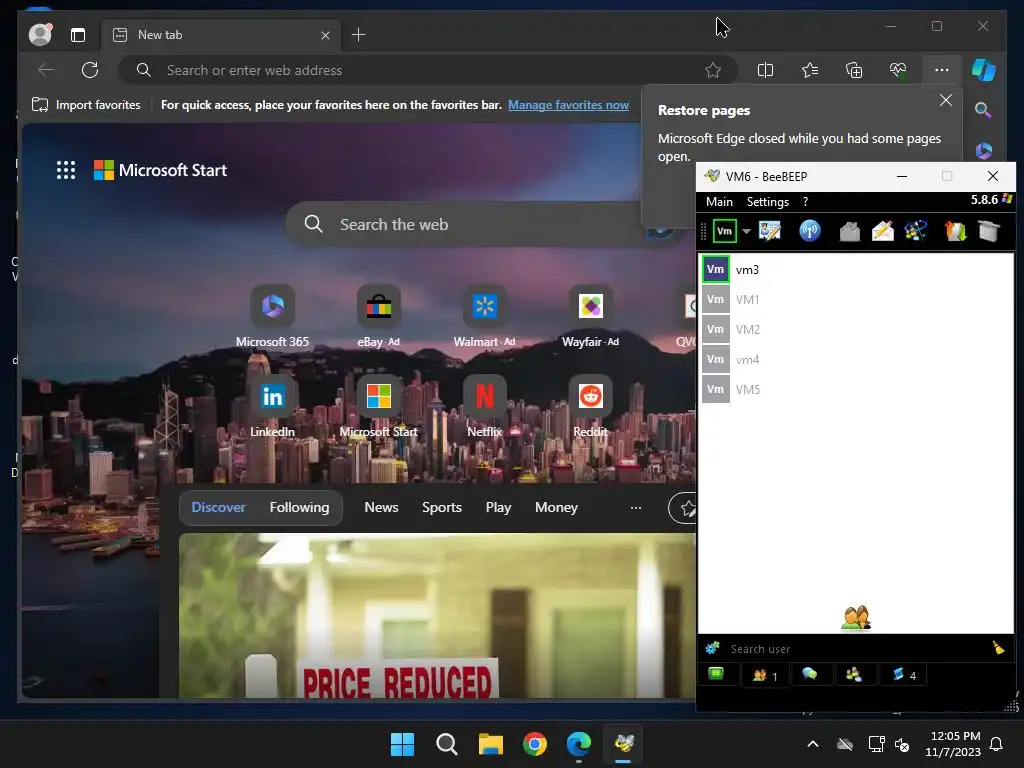Select user vm4 in BeeBEEP list
The image size is (1024, 768).
pos(856,360)
